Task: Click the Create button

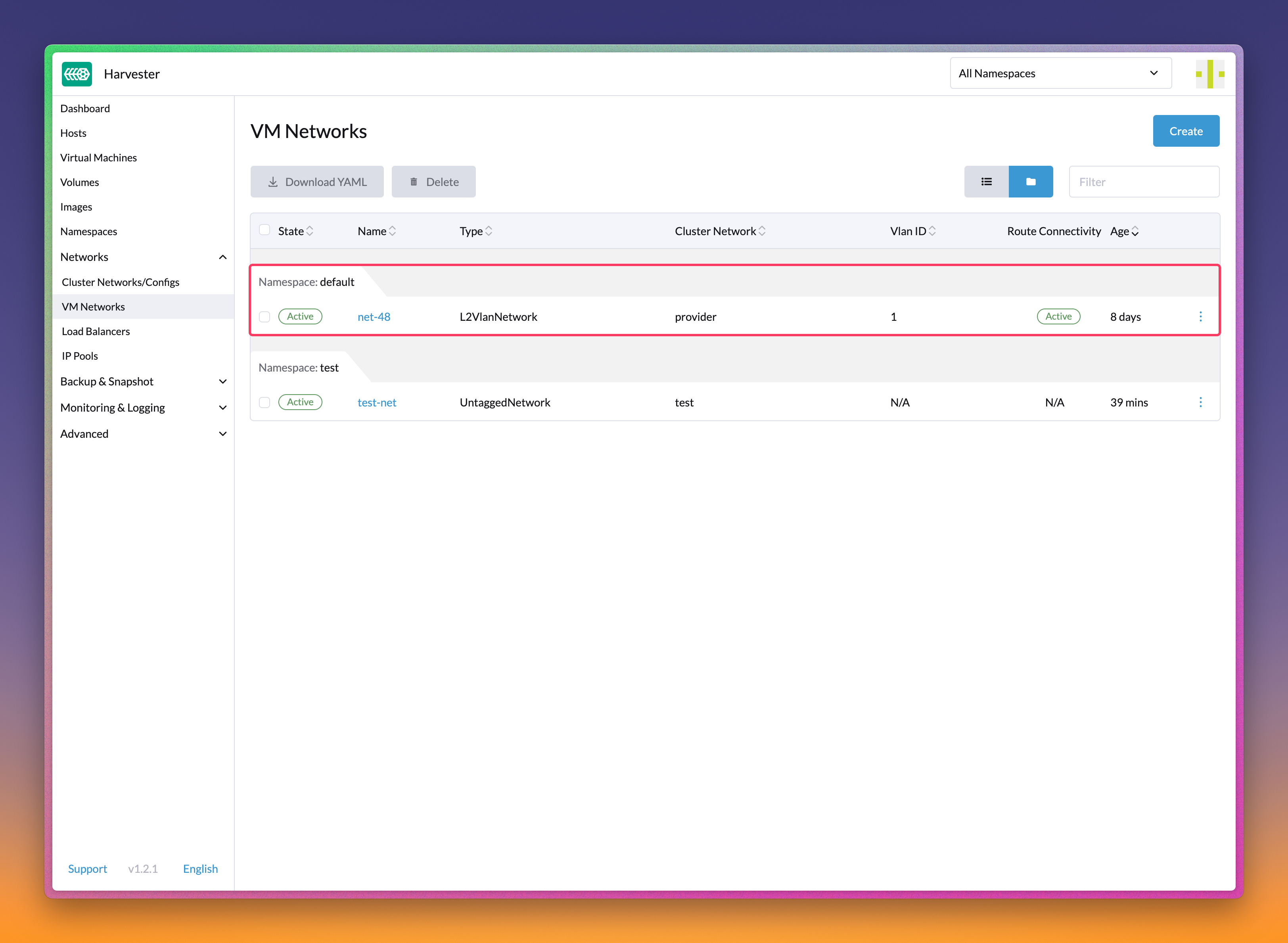Action: (x=1185, y=131)
